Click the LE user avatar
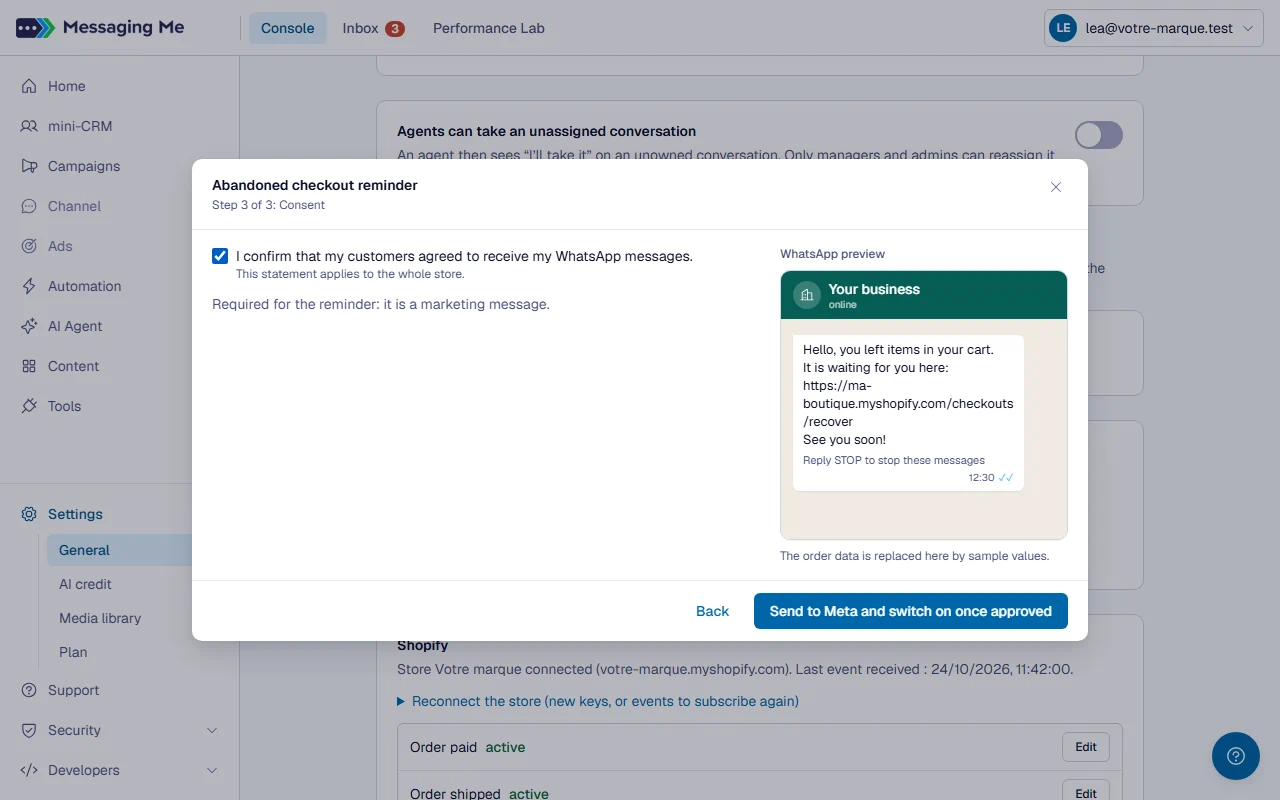 [x=1063, y=28]
